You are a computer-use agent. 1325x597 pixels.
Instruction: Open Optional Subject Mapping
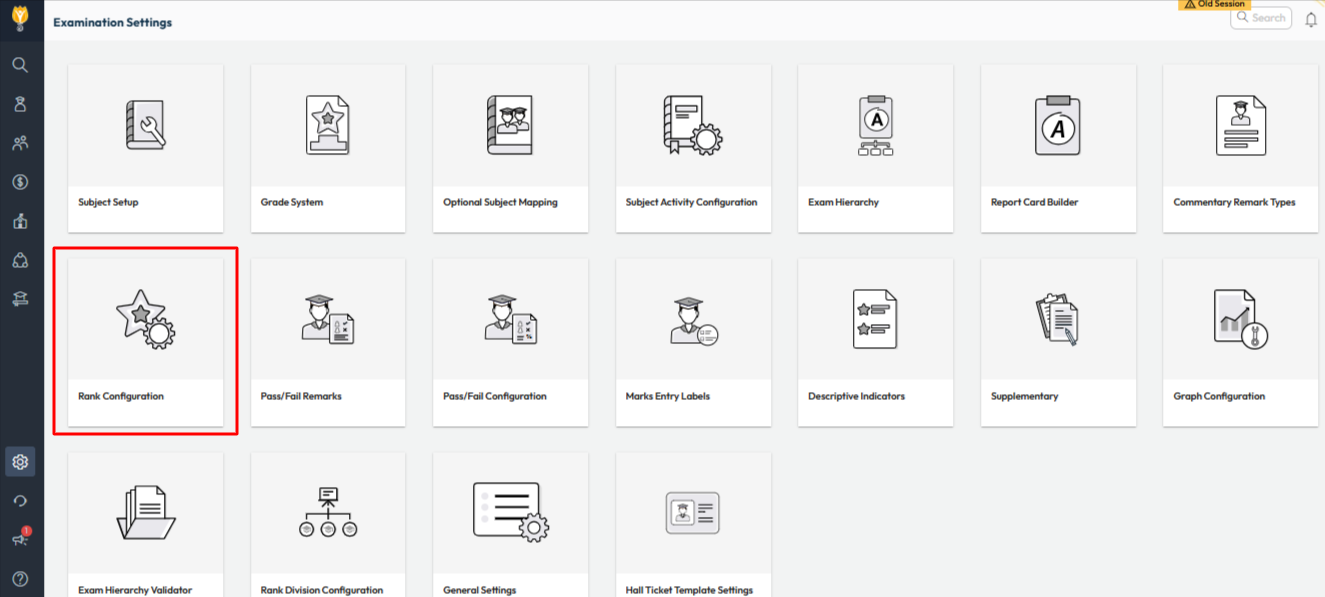coord(510,148)
